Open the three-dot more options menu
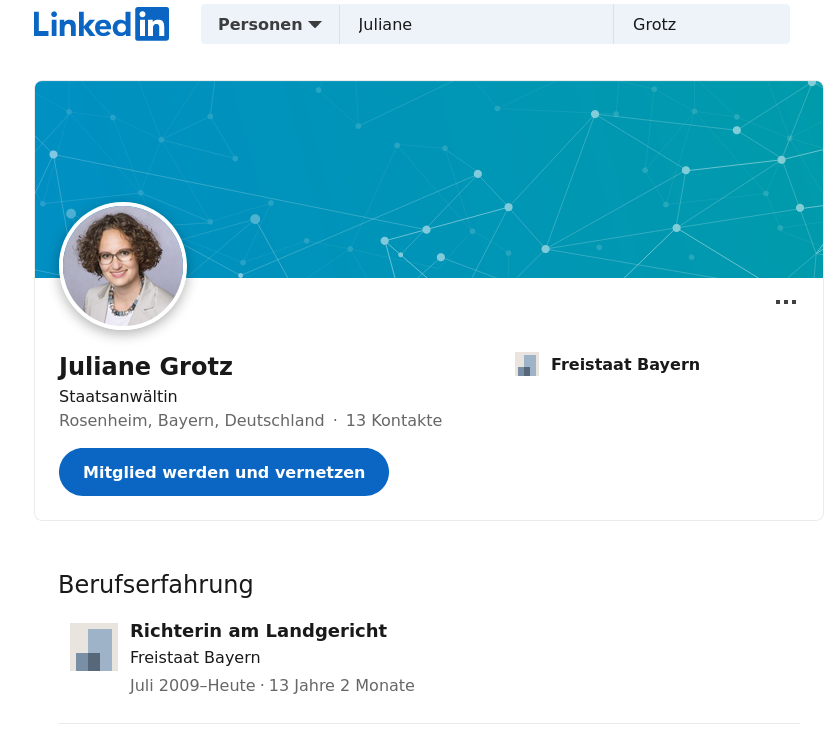826x738 pixels. pyautogui.click(x=785, y=302)
